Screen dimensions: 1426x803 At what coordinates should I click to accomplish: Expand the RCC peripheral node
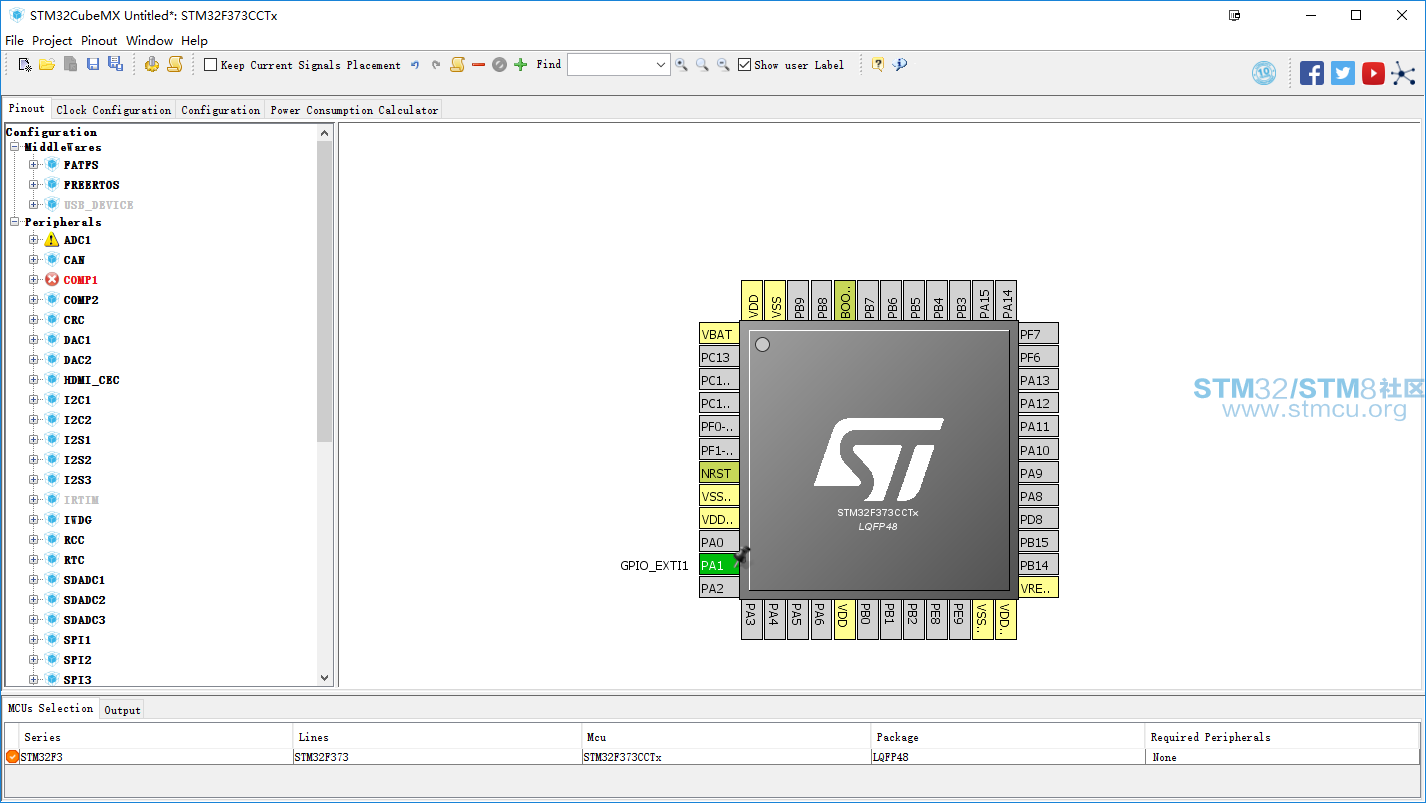[x=34, y=540]
